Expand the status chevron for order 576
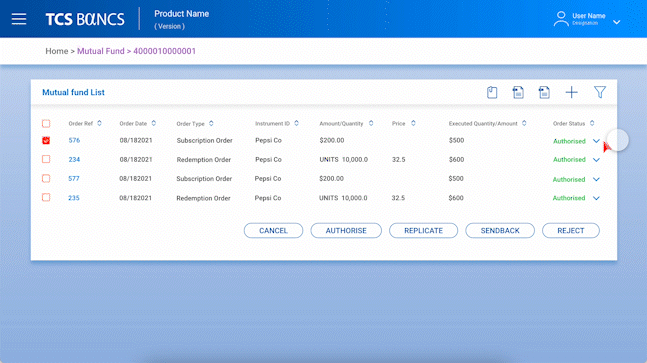This screenshot has width=647, height=363. 596,141
